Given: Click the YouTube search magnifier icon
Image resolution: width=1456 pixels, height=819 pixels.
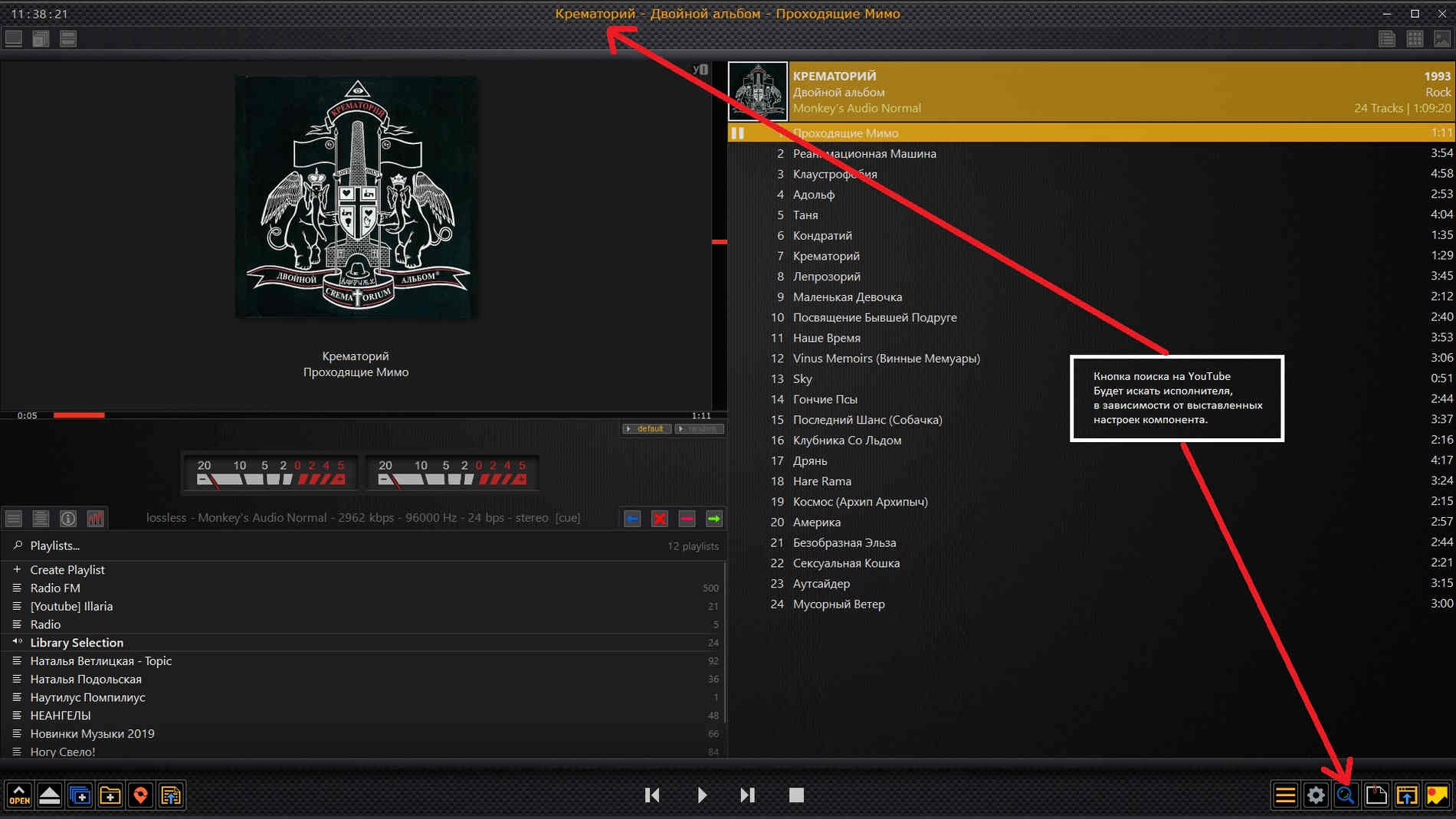Looking at the screenshot, I should [1346, 795].
